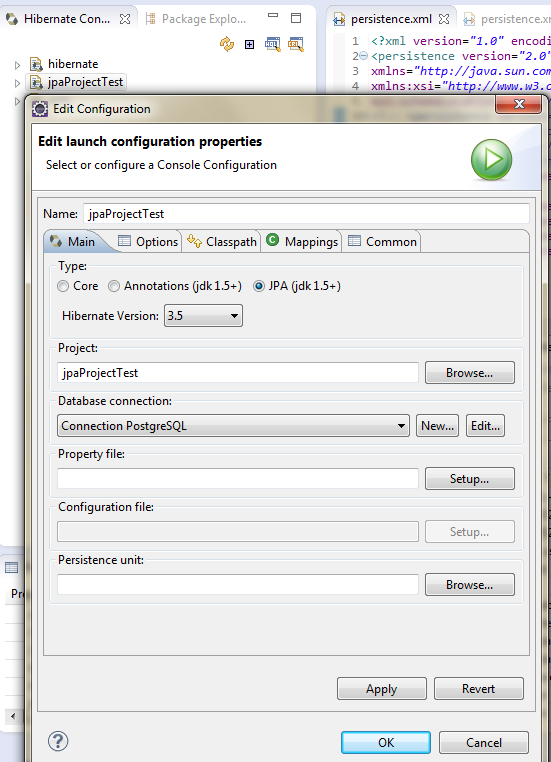Select the Core type radio button
This screenshot has width=551, height=762.
pos(63,286)
